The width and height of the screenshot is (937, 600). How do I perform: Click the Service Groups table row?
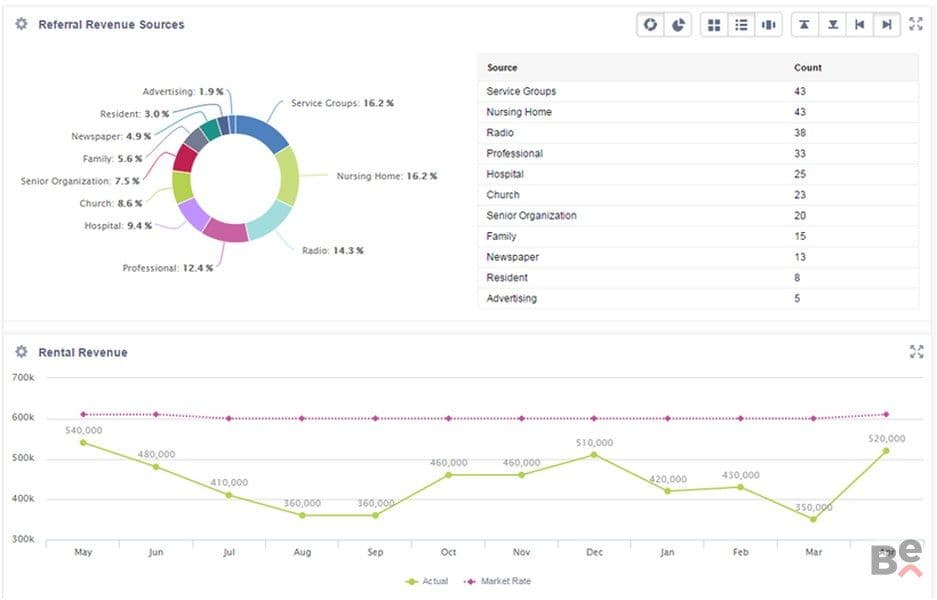698,91
